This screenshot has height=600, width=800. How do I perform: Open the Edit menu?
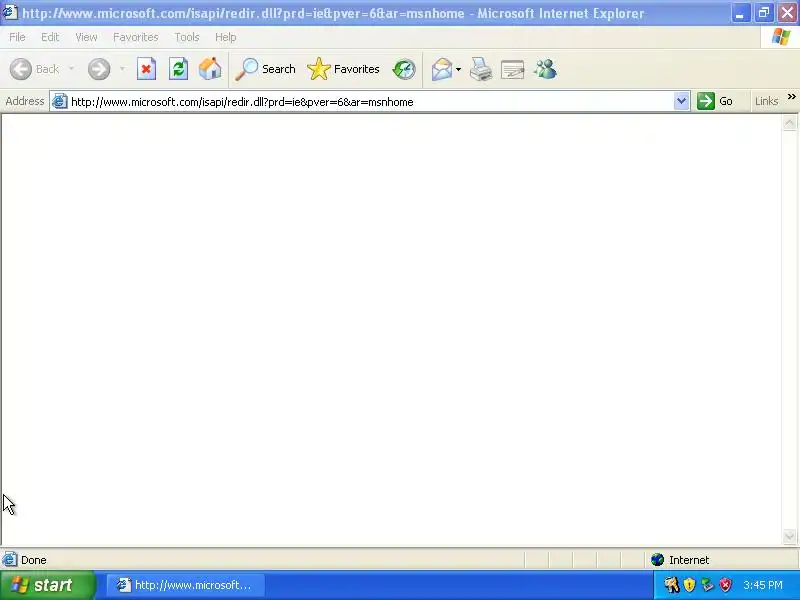tap(50, 37)
